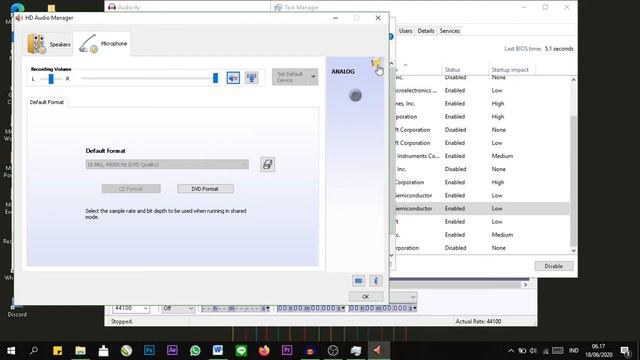Click 'Actual Rate: 44100' in Audacity status bar
This screenshot has width=640, height=360.
[478, 322]
